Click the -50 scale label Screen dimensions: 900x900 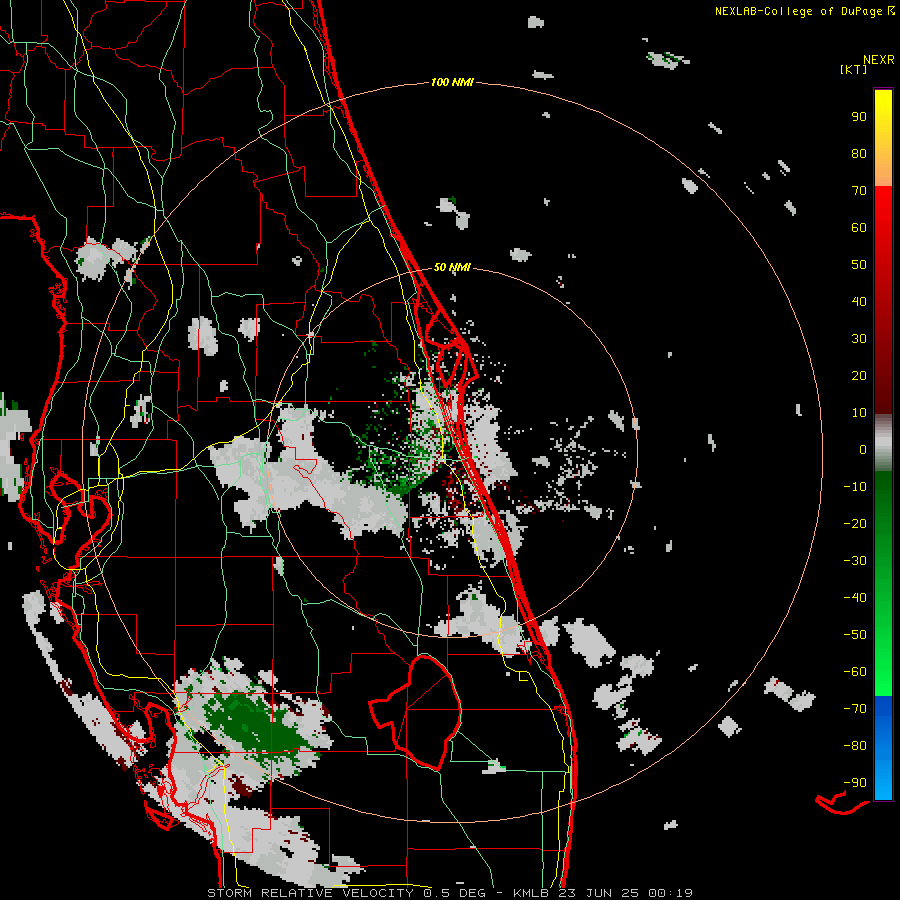855,635
